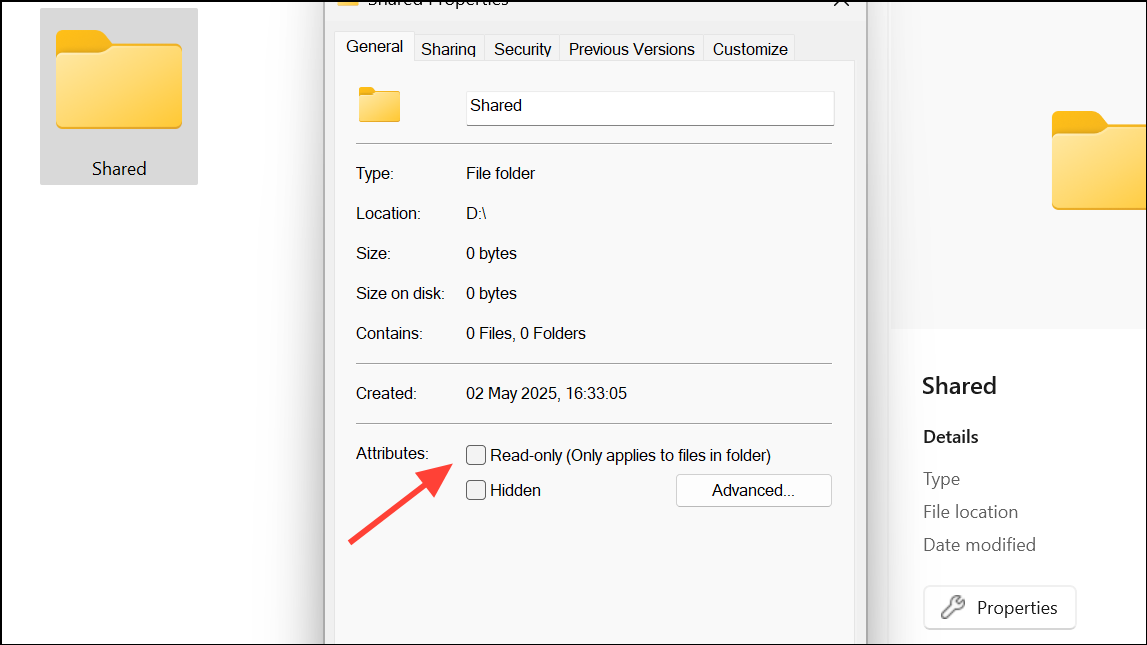Switch to the Sharing tab

pos(448,48)
